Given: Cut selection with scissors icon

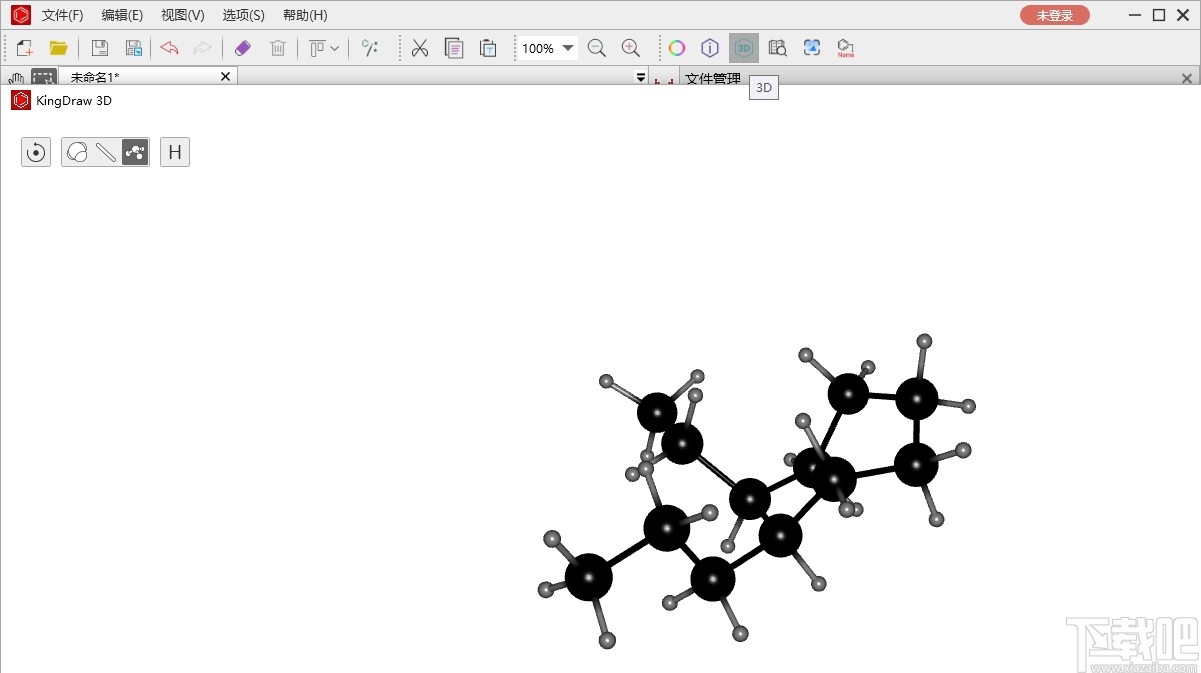Looking at the screenshot, I should tap(420, 48).
